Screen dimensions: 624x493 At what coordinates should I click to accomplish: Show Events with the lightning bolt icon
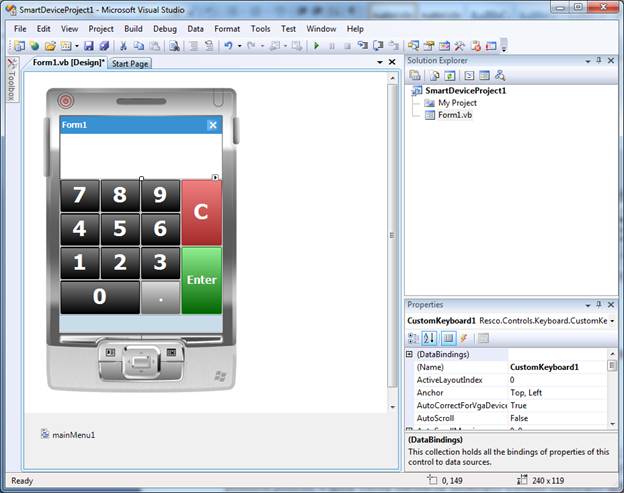[x=464, y=339]
